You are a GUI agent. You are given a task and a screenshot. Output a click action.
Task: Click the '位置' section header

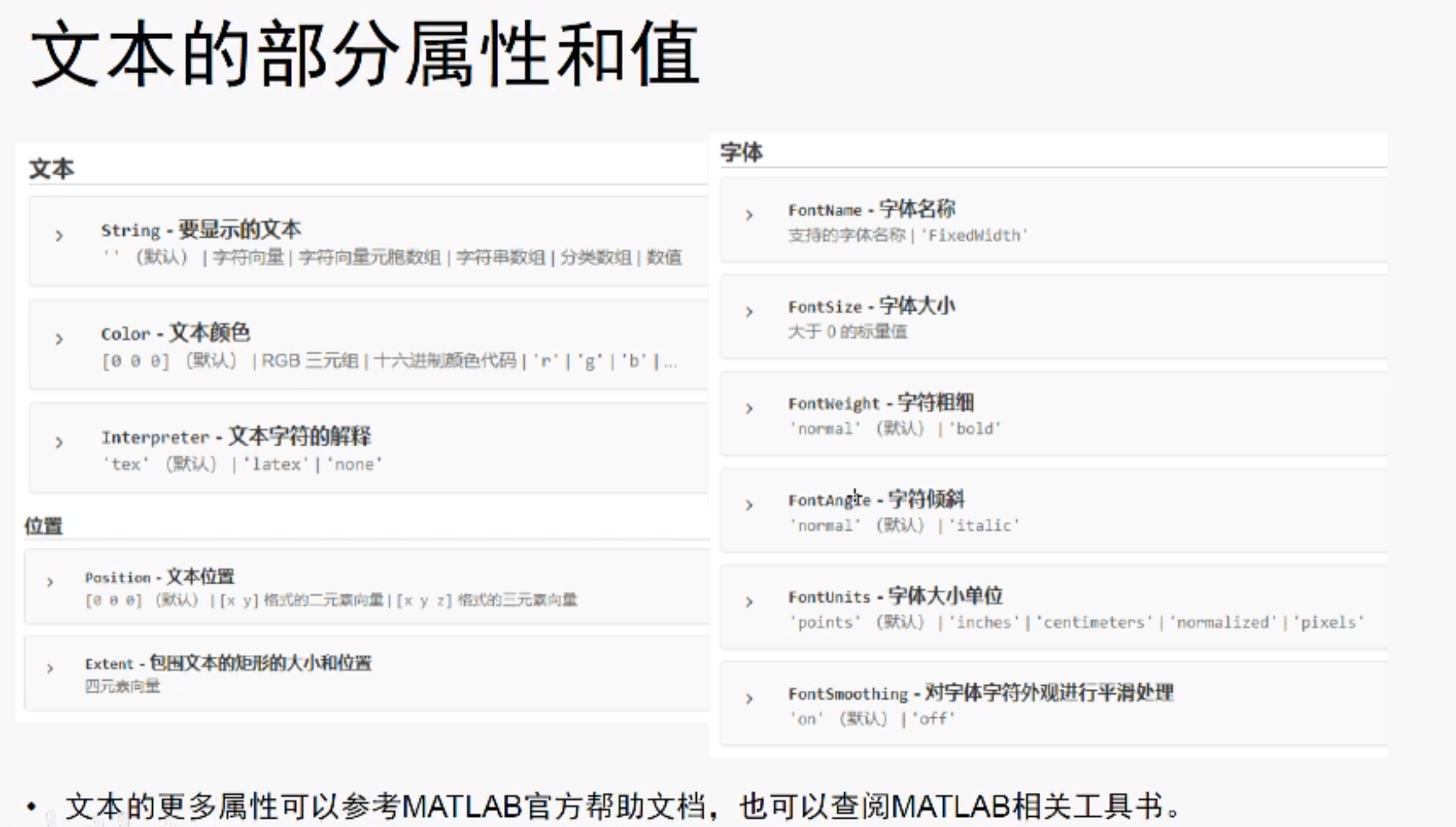43,526
